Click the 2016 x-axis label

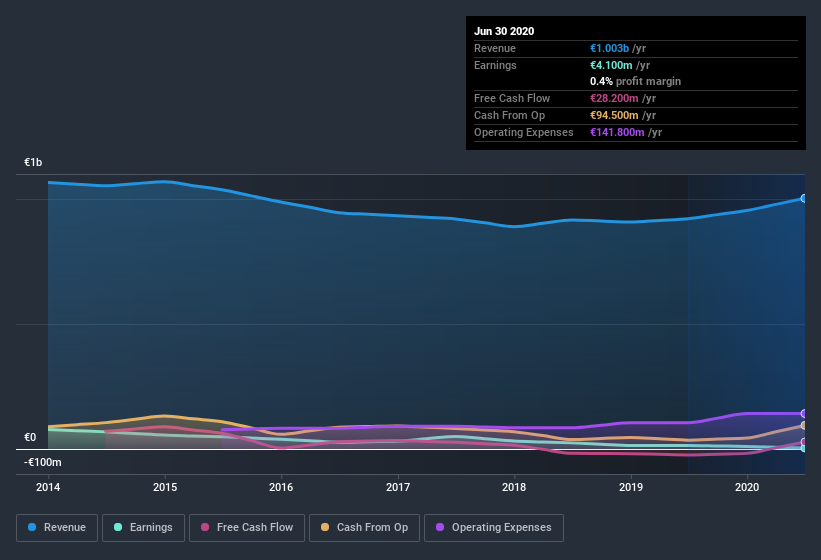[281, 487]
